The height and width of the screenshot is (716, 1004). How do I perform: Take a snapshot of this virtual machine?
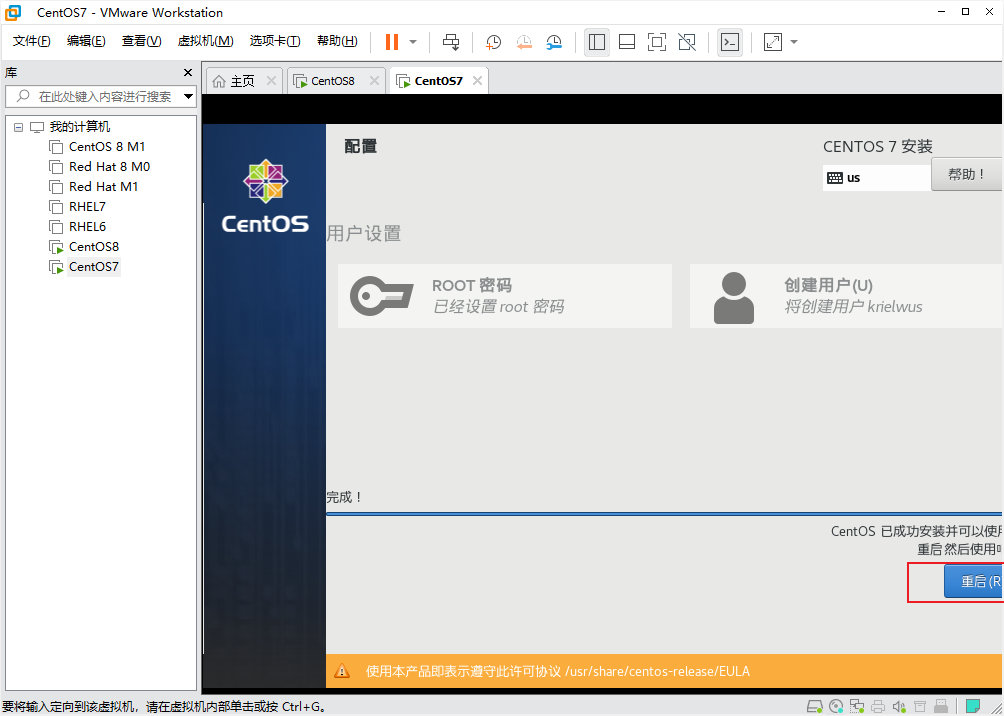[493, 42]
